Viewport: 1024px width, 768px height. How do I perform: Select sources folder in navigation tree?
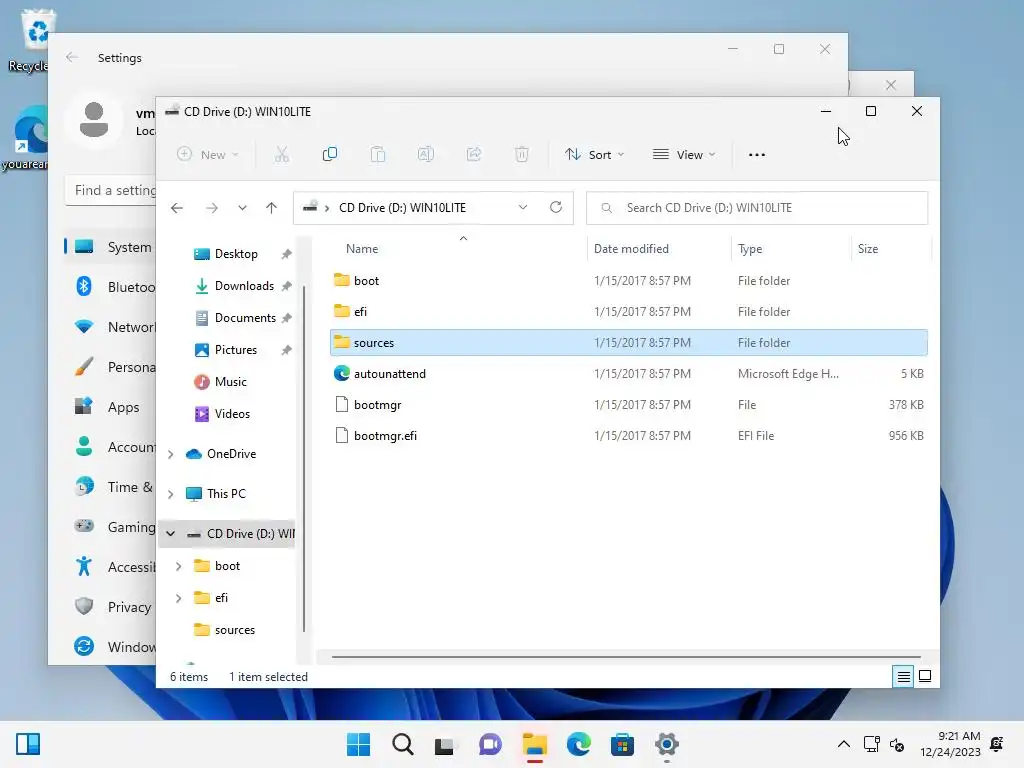tap(234, 630)
